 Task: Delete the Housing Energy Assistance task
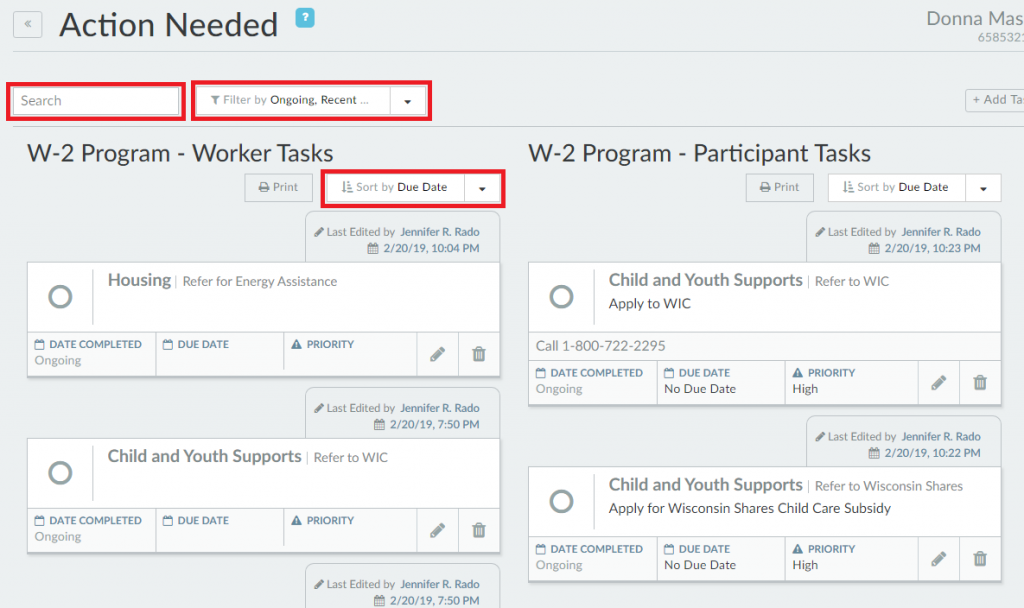tap(479, 354)
